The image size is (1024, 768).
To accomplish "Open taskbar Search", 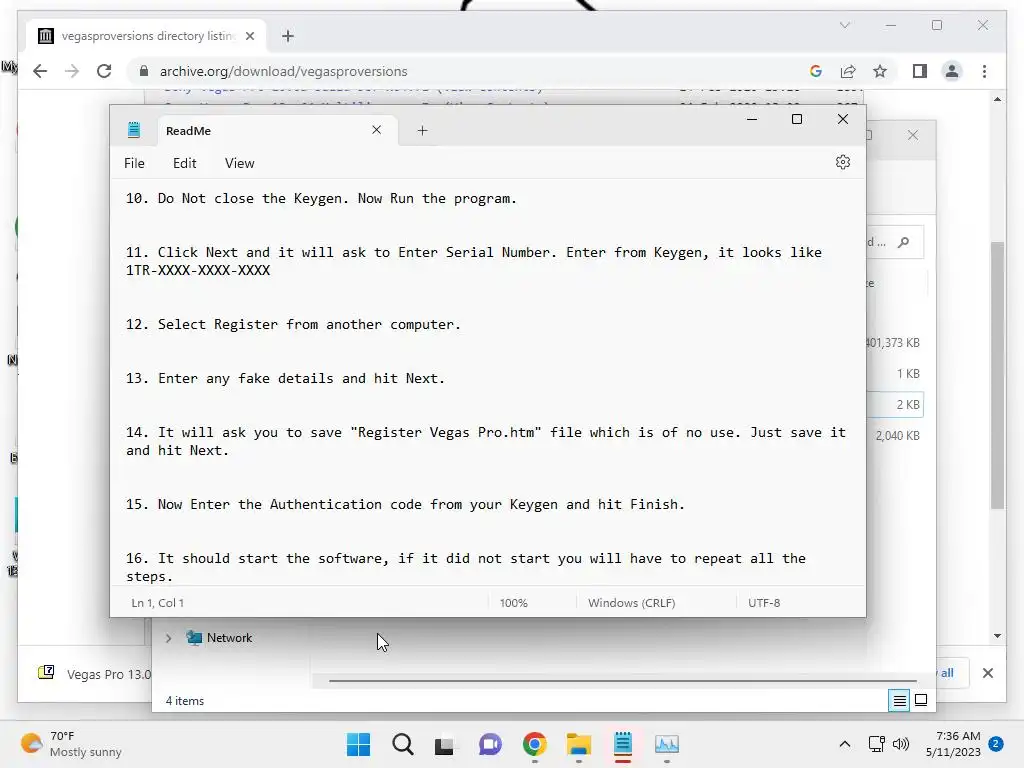I will coord(402,744).
